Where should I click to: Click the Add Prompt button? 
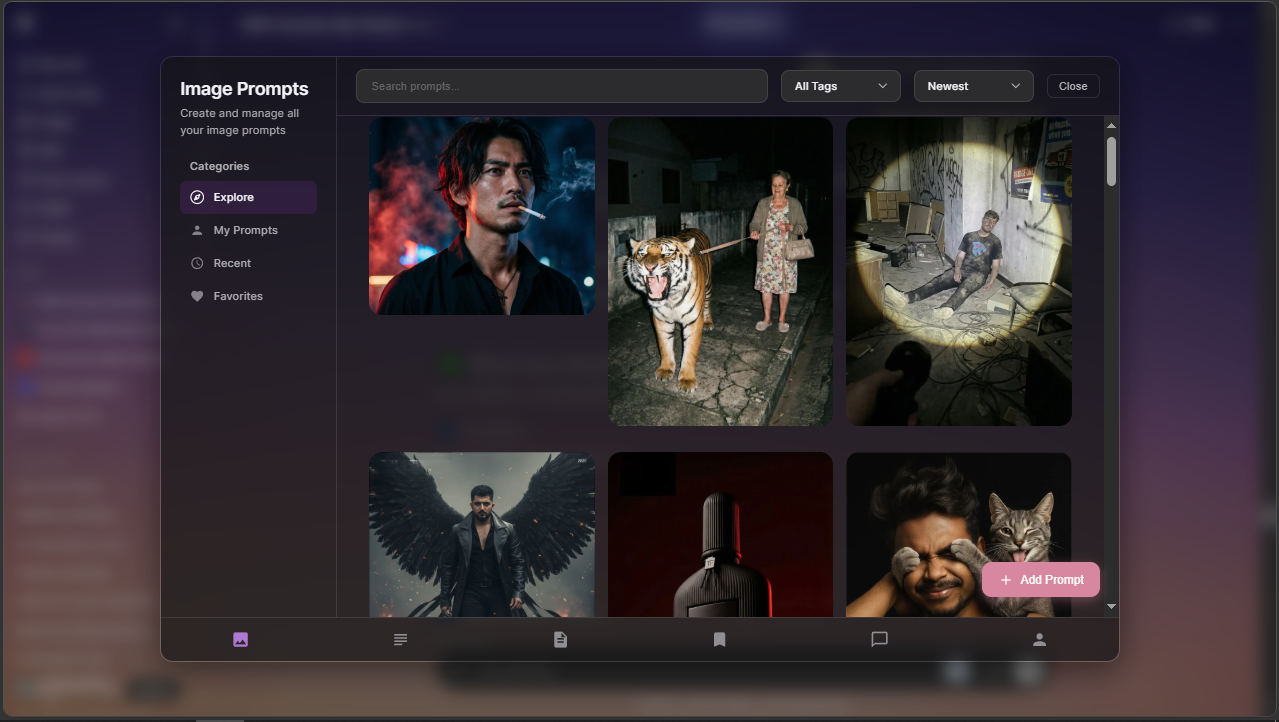click(x=1041, y=580)
